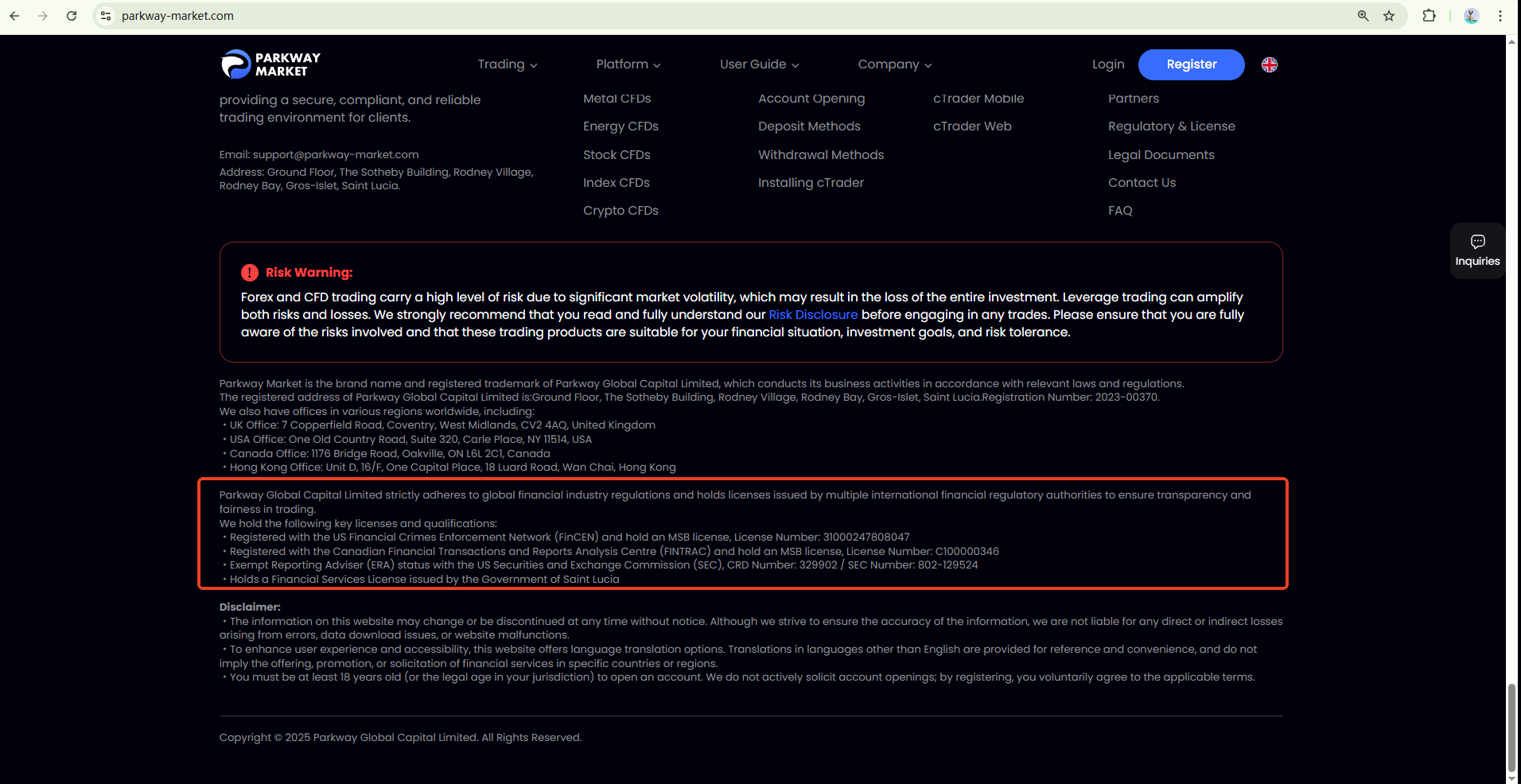Reload the page with the refresh icon
The height and width of the screenshot is (784, 1521).
(72, 16)
